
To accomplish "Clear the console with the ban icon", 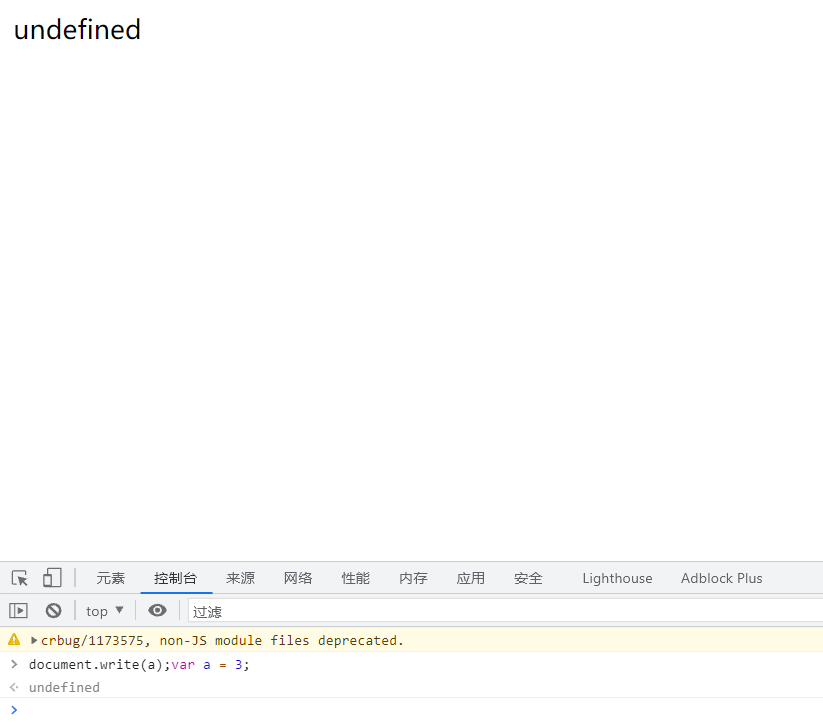I will pyautogui.click(x=53, y=611).
